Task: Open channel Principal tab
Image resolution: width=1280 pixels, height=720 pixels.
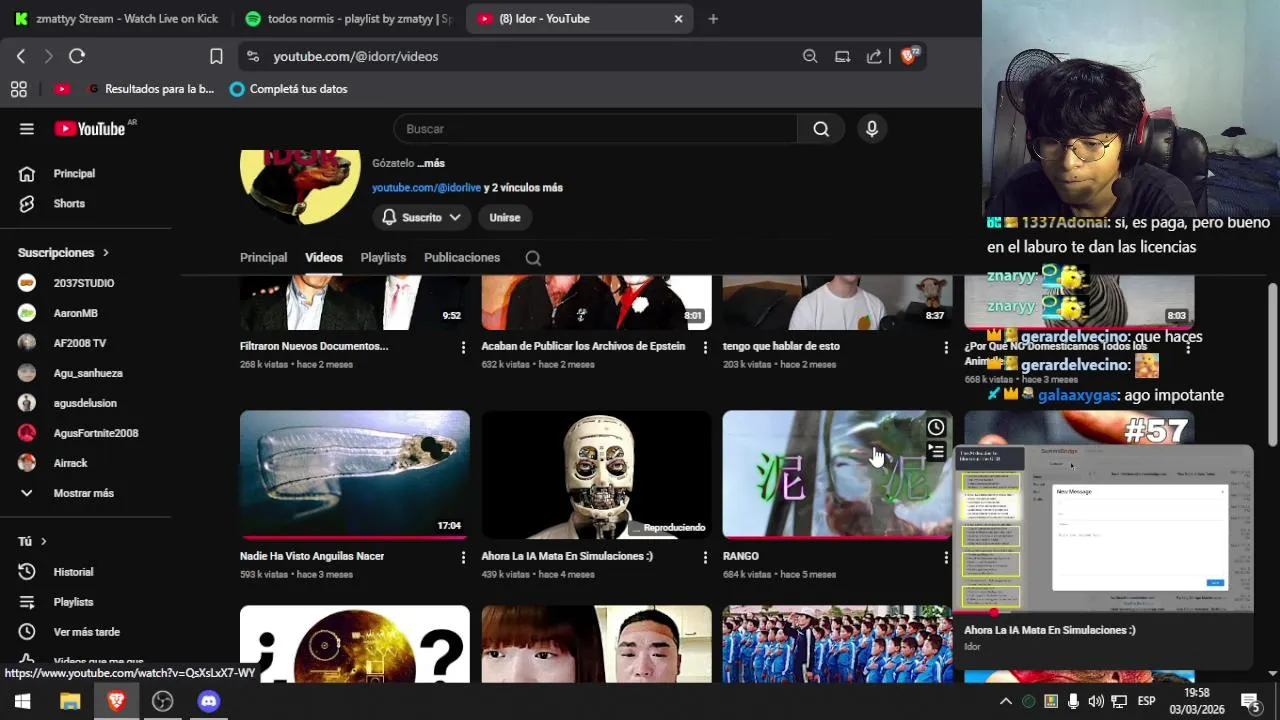Action: [263, 257]
